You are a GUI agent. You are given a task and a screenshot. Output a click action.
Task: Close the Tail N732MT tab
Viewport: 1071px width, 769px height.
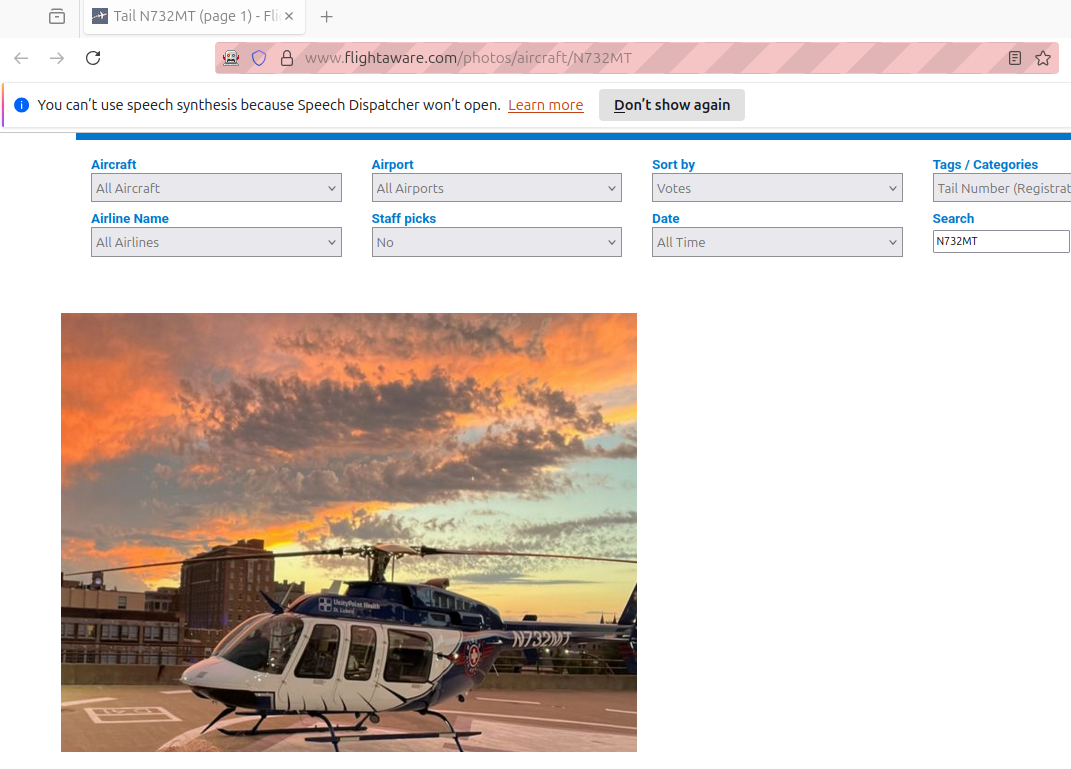(289, 17)
